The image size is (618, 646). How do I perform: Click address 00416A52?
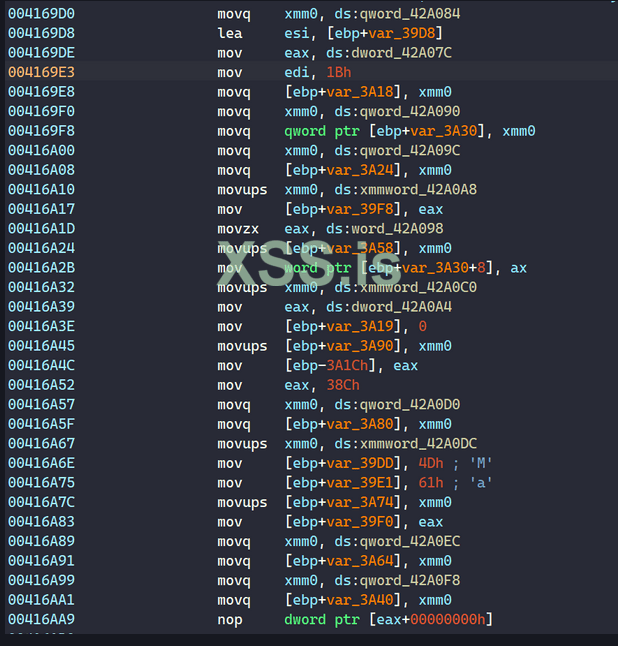pos(41,385)
